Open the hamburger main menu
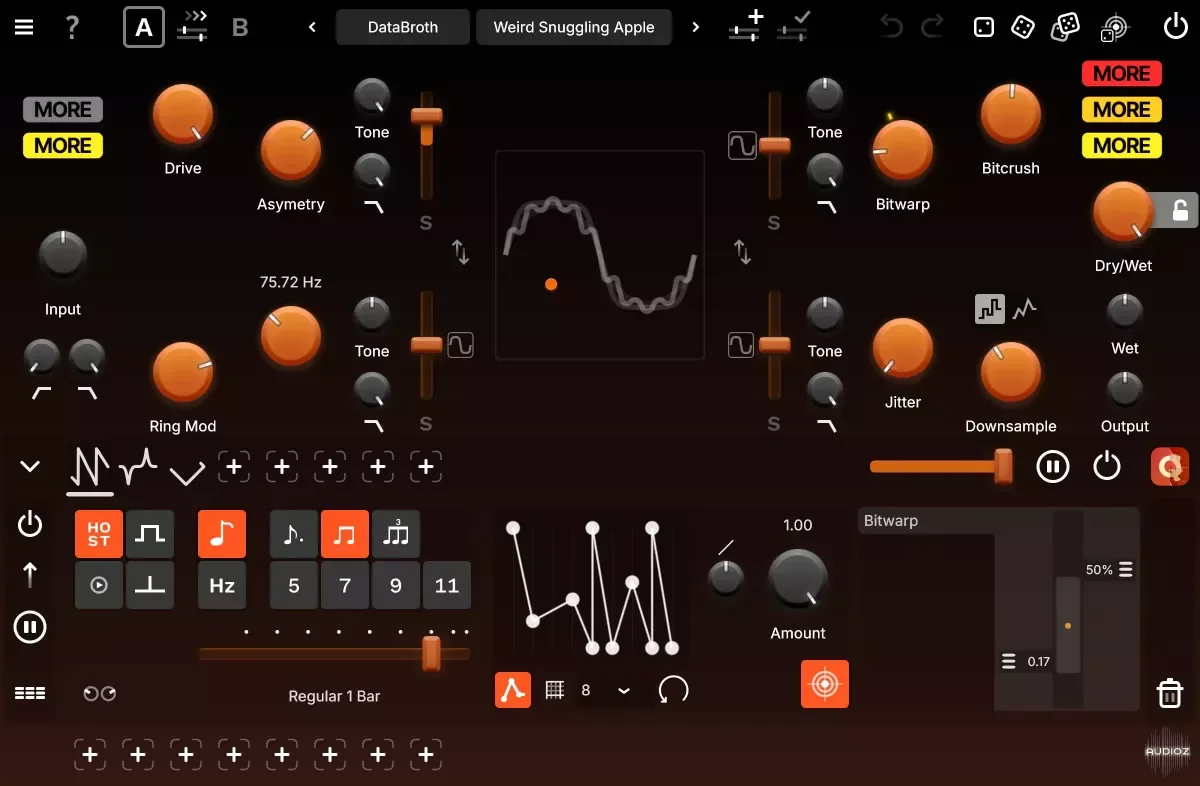 pyautogui.click(x=23, y=27)
